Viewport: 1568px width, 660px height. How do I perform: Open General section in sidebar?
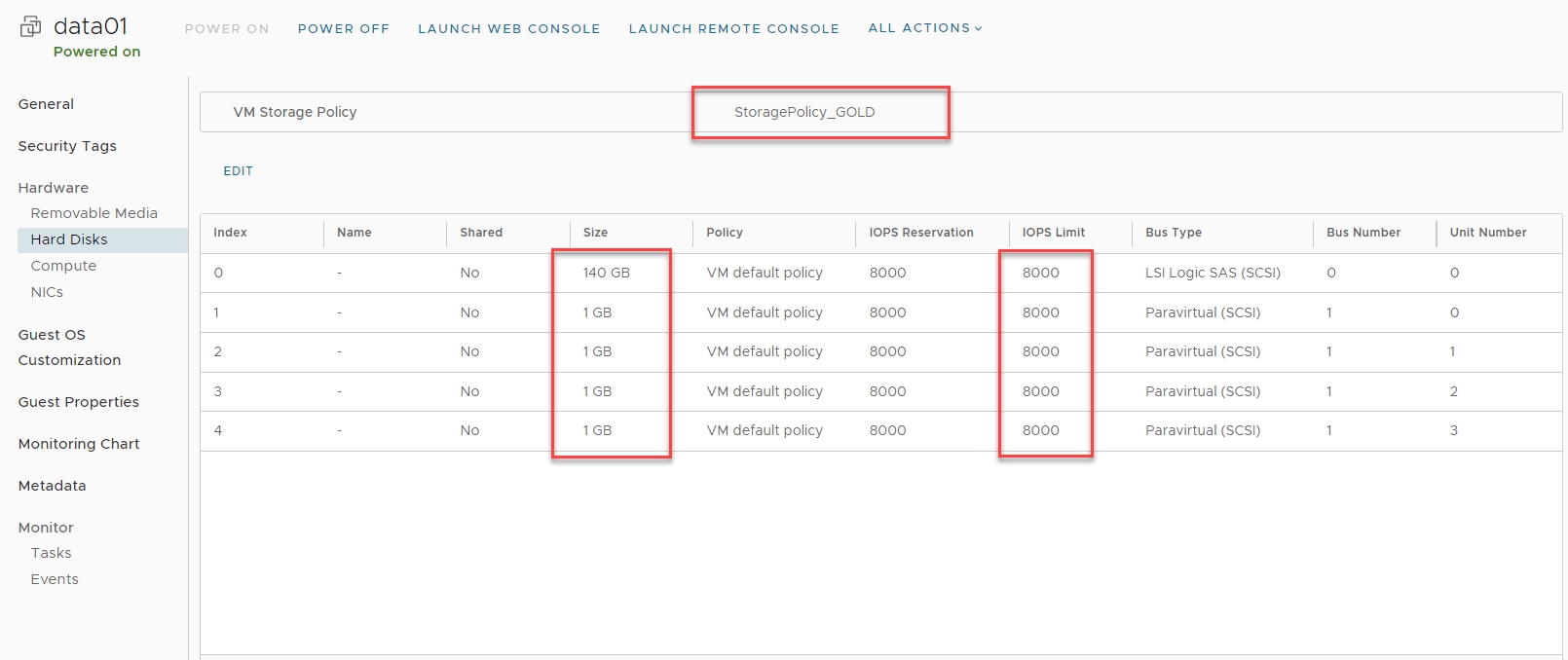[46, 104]
